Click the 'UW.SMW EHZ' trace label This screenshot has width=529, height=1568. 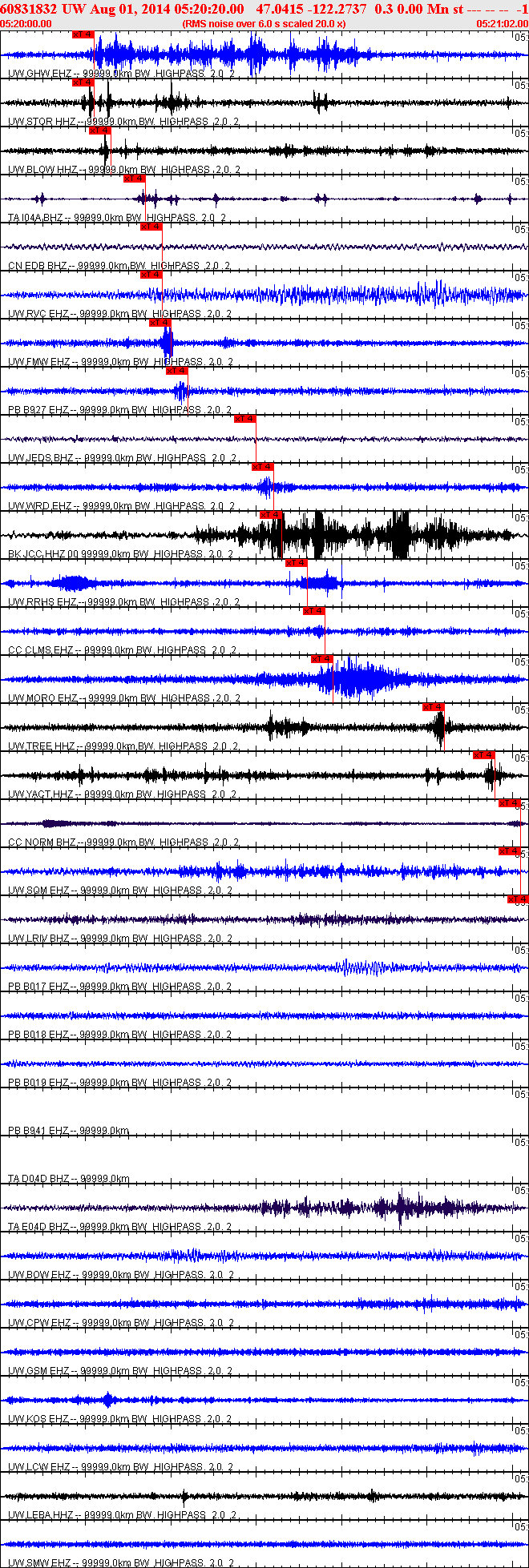(x=39, y=1563)
